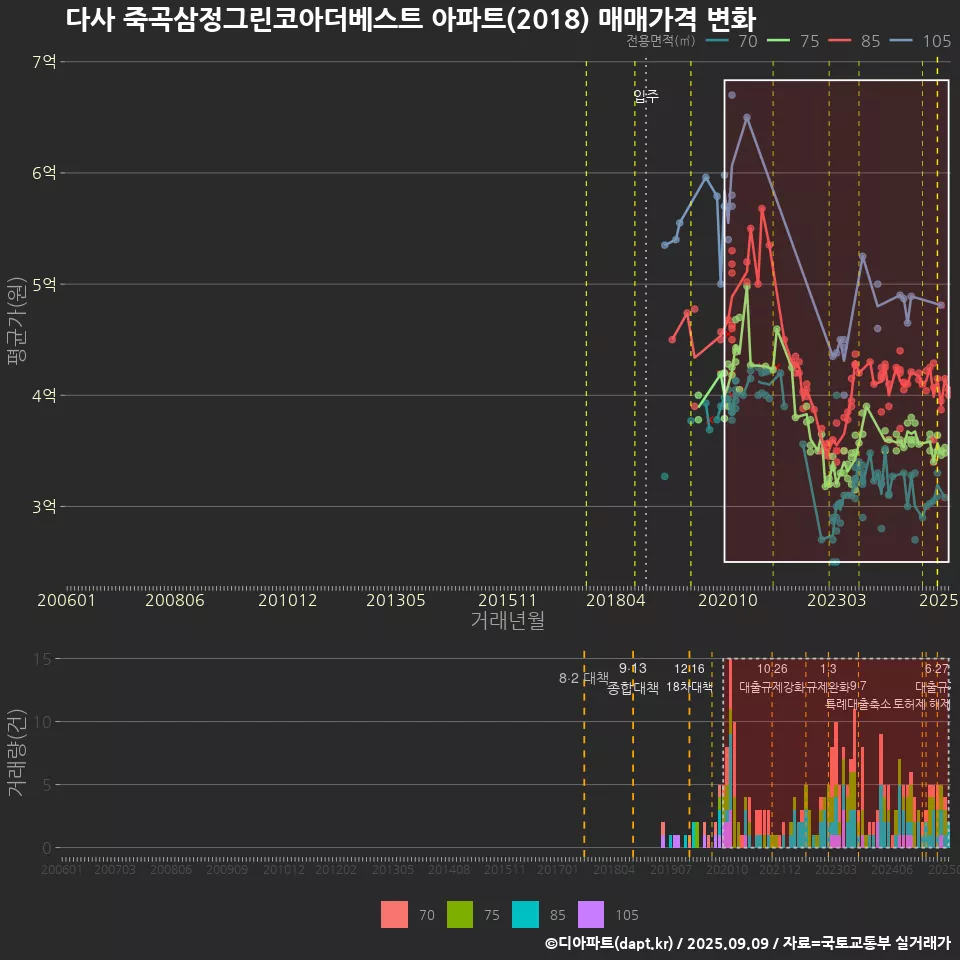This screenshot has height=960, width=960.
Task: Click 202112 on the volume chart x-axis
Action: pyautogui.click(x=779, y=869)
